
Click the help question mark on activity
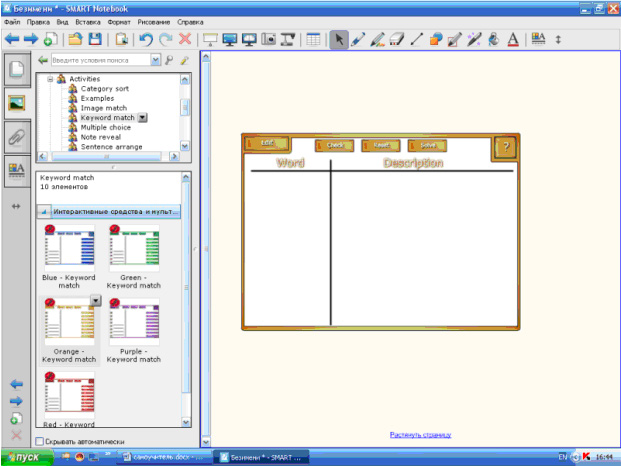point(507,147)
